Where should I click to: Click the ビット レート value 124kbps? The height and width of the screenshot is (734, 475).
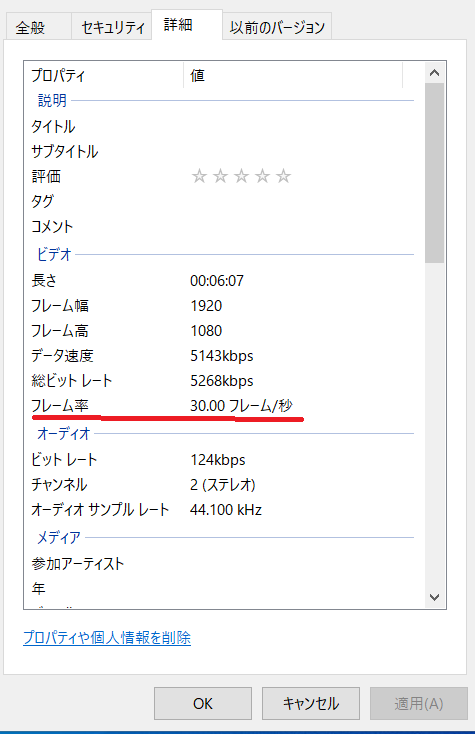click(218, 460)
